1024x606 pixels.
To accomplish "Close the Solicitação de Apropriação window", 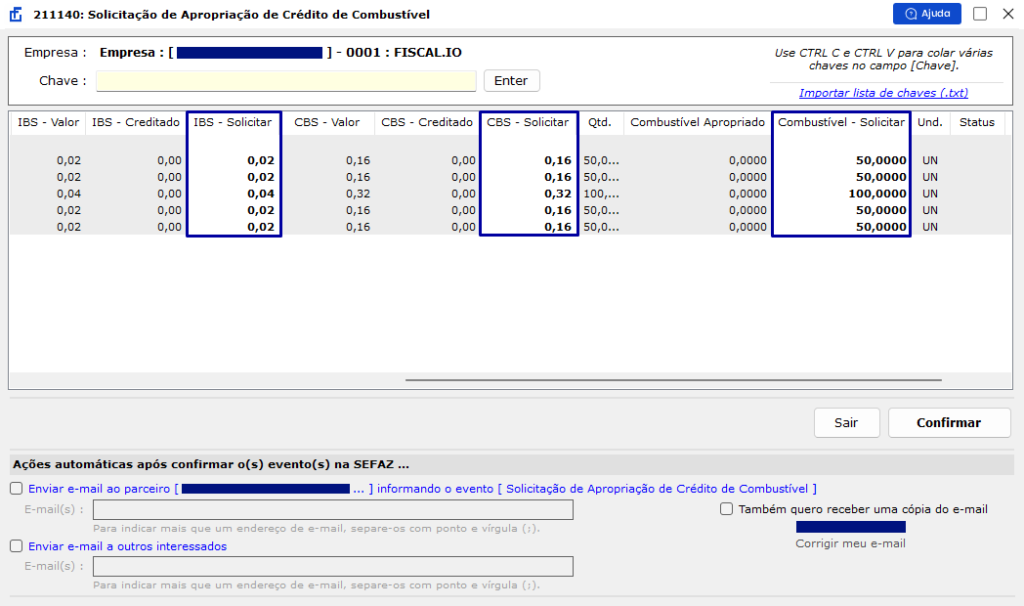I will pyautogui.click(x=1008, y=14).
